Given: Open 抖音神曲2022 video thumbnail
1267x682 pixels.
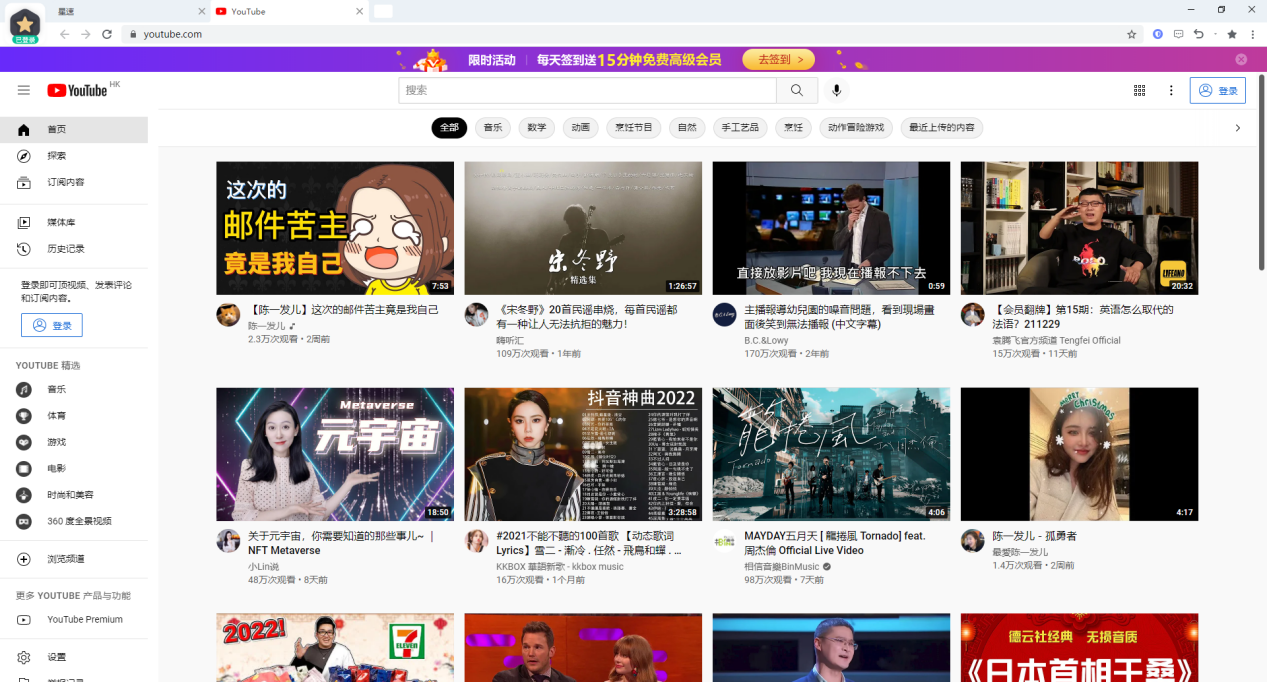Looking at the screenshot, I should (x=583, y=454).
